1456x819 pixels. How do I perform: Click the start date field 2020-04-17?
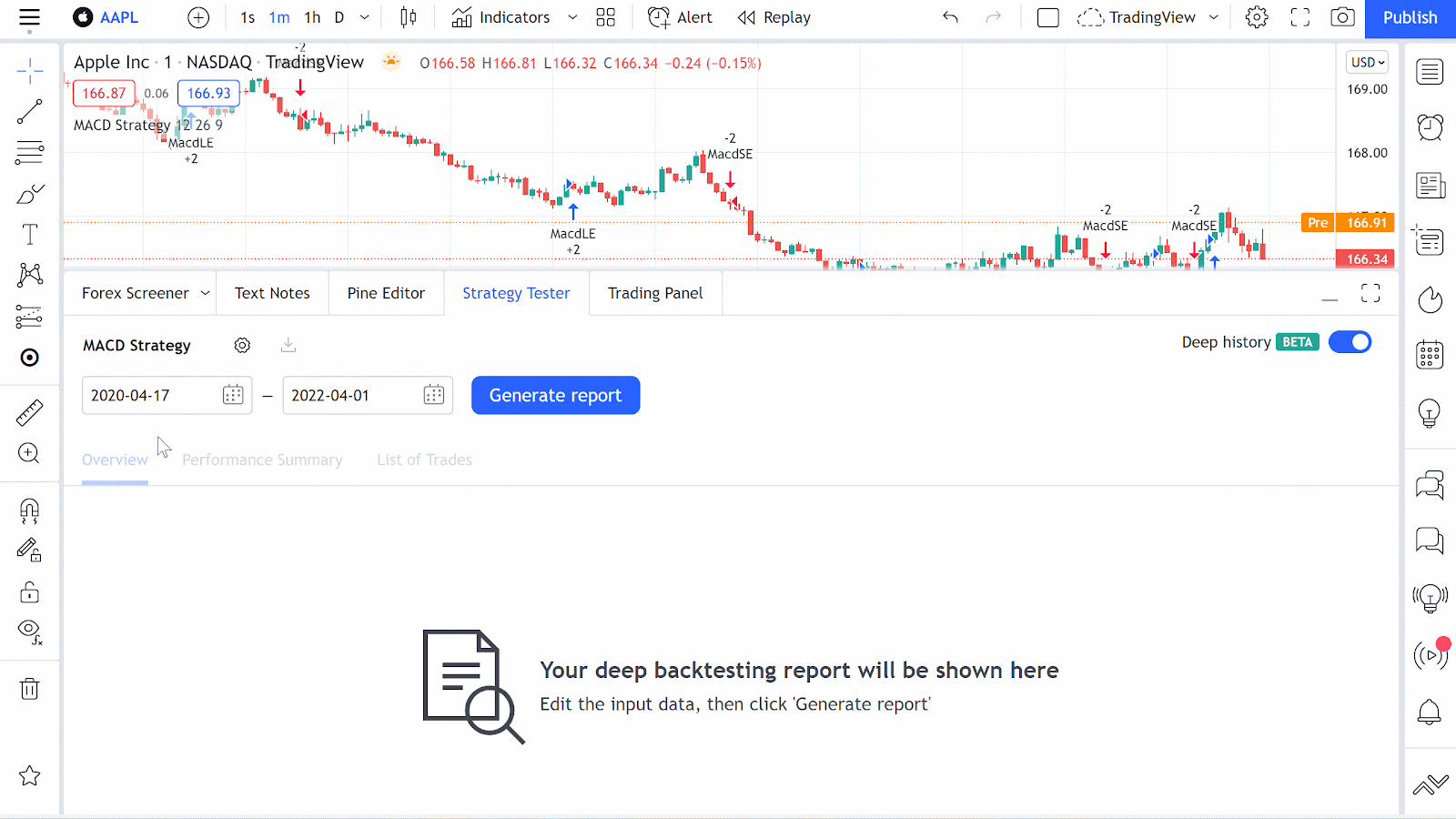pyautogui.click(x=150, y=396)
